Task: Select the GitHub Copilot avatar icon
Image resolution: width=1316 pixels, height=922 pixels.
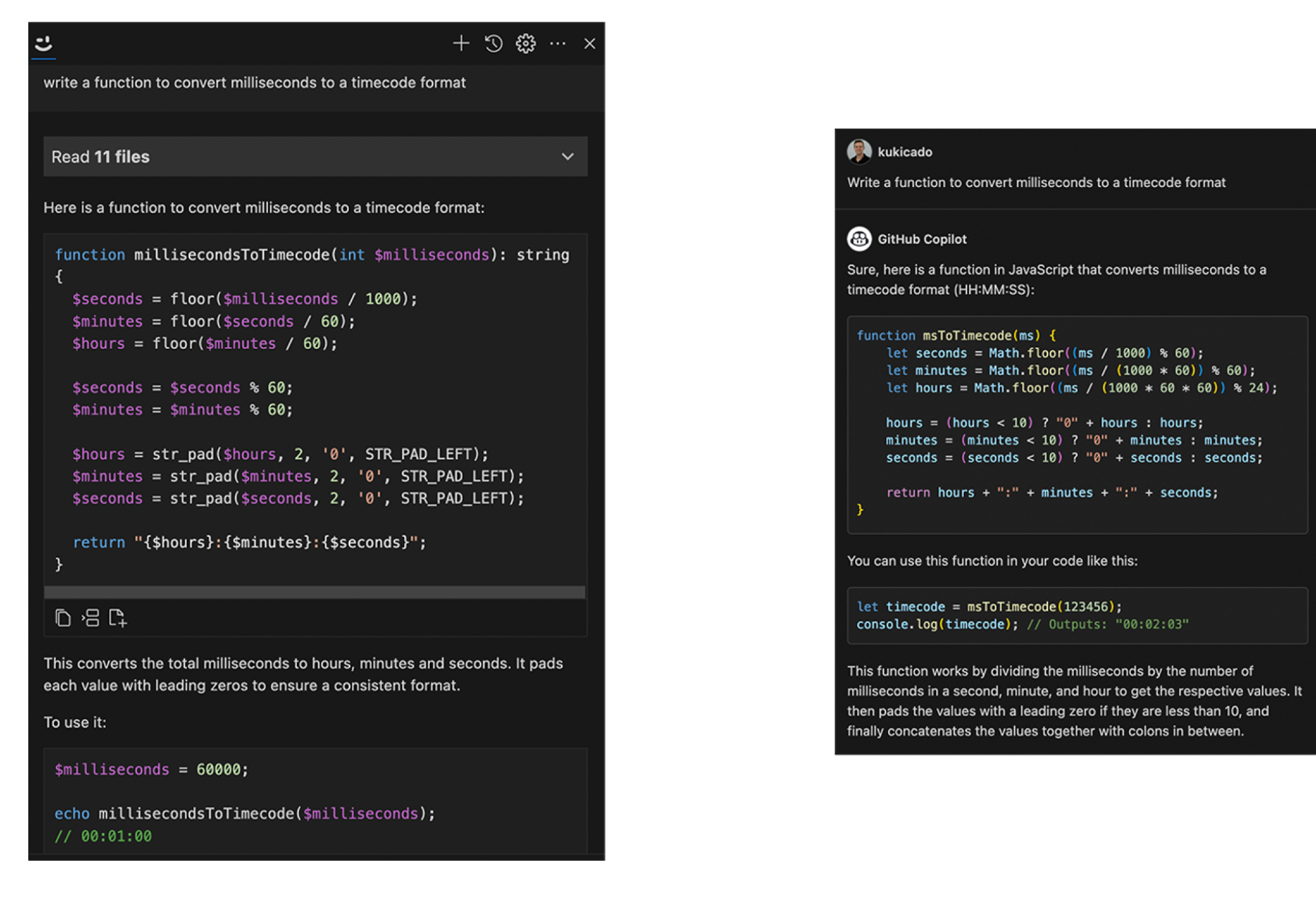Action: [x=859, y=239]
